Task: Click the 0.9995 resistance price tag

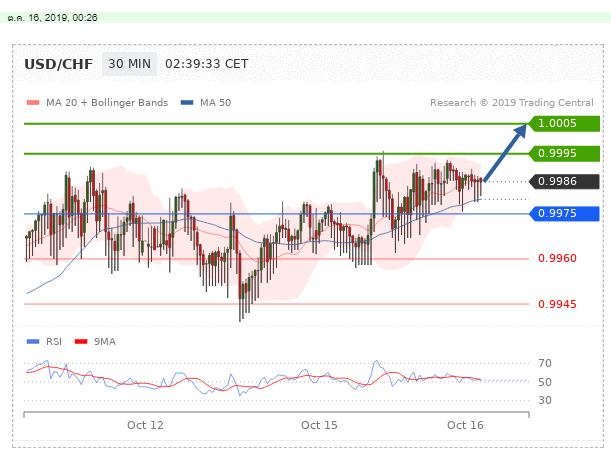Action: pos(564,153)
